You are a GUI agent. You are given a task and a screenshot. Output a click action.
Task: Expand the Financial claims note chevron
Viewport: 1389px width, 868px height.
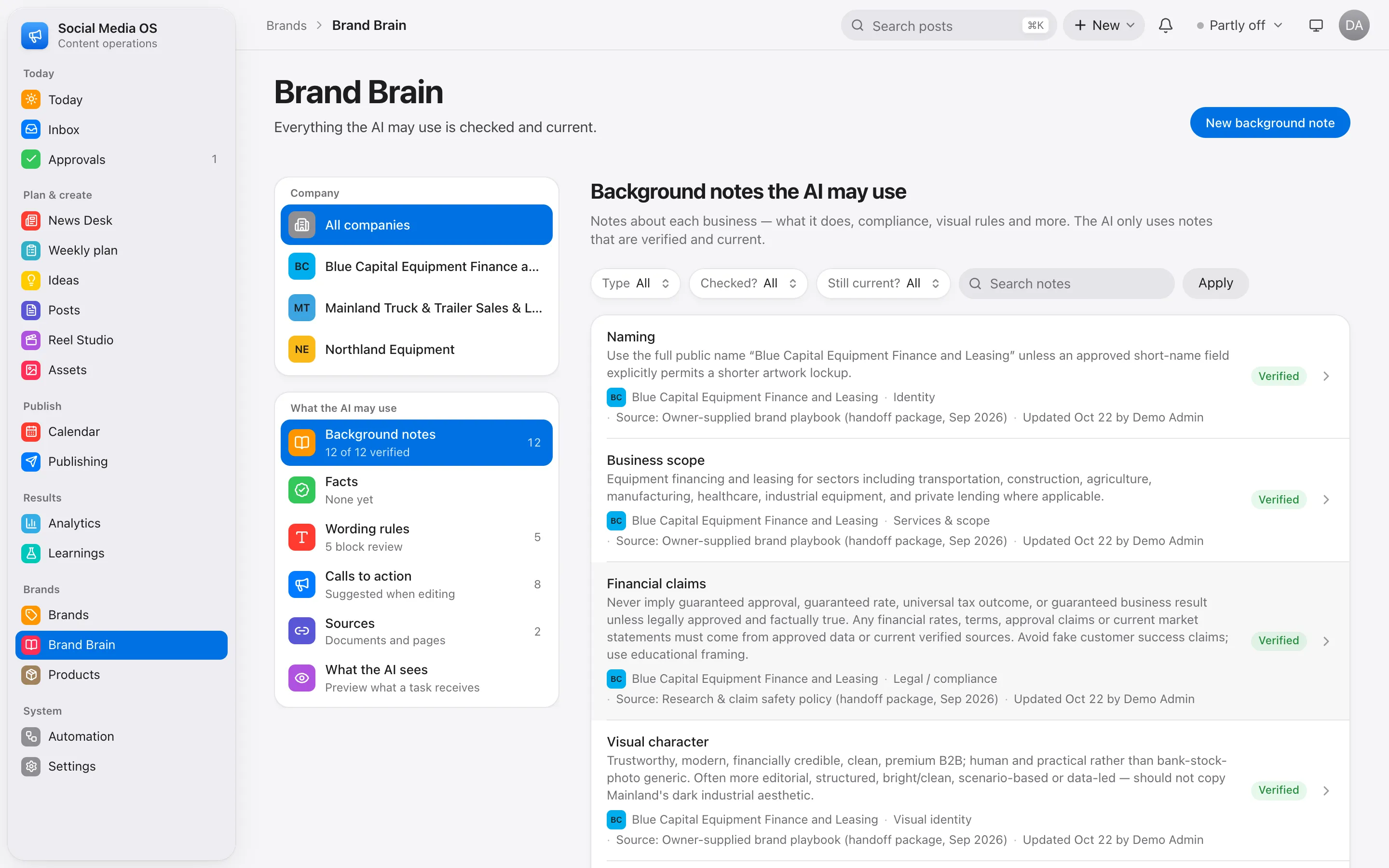click(1326, 641)
